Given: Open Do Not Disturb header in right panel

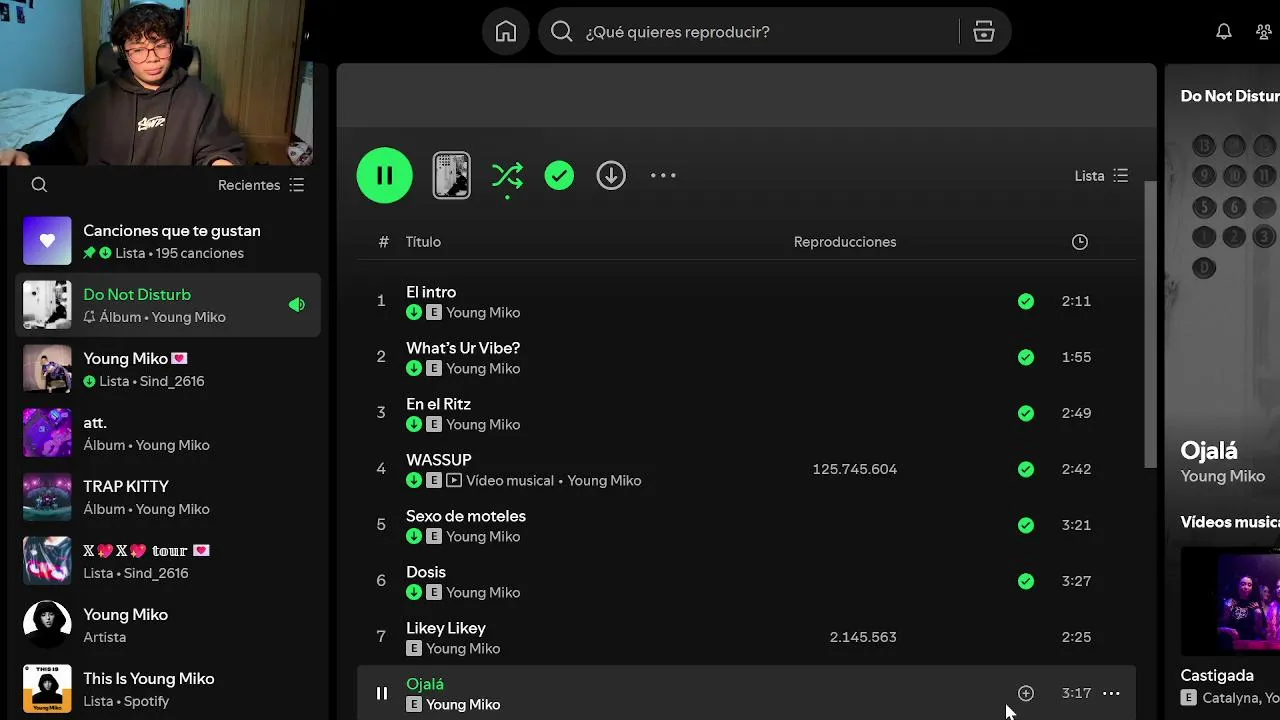Looking at the screenshot, I should click(x=1230, y=96).
